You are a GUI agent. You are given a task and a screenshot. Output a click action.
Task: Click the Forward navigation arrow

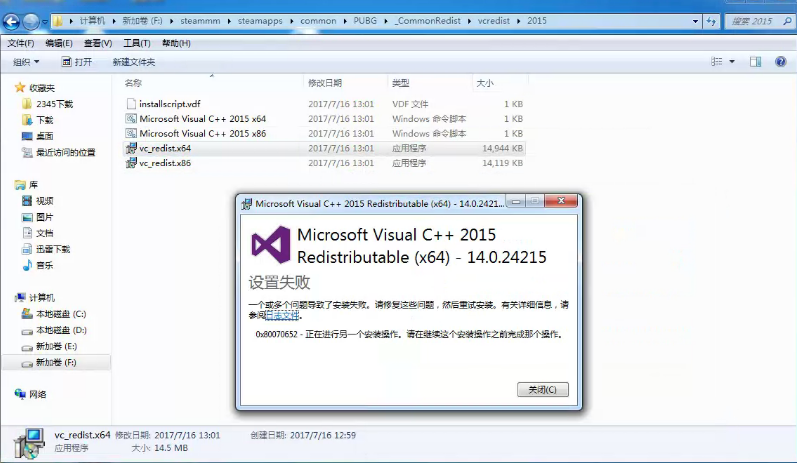(31, 21)
